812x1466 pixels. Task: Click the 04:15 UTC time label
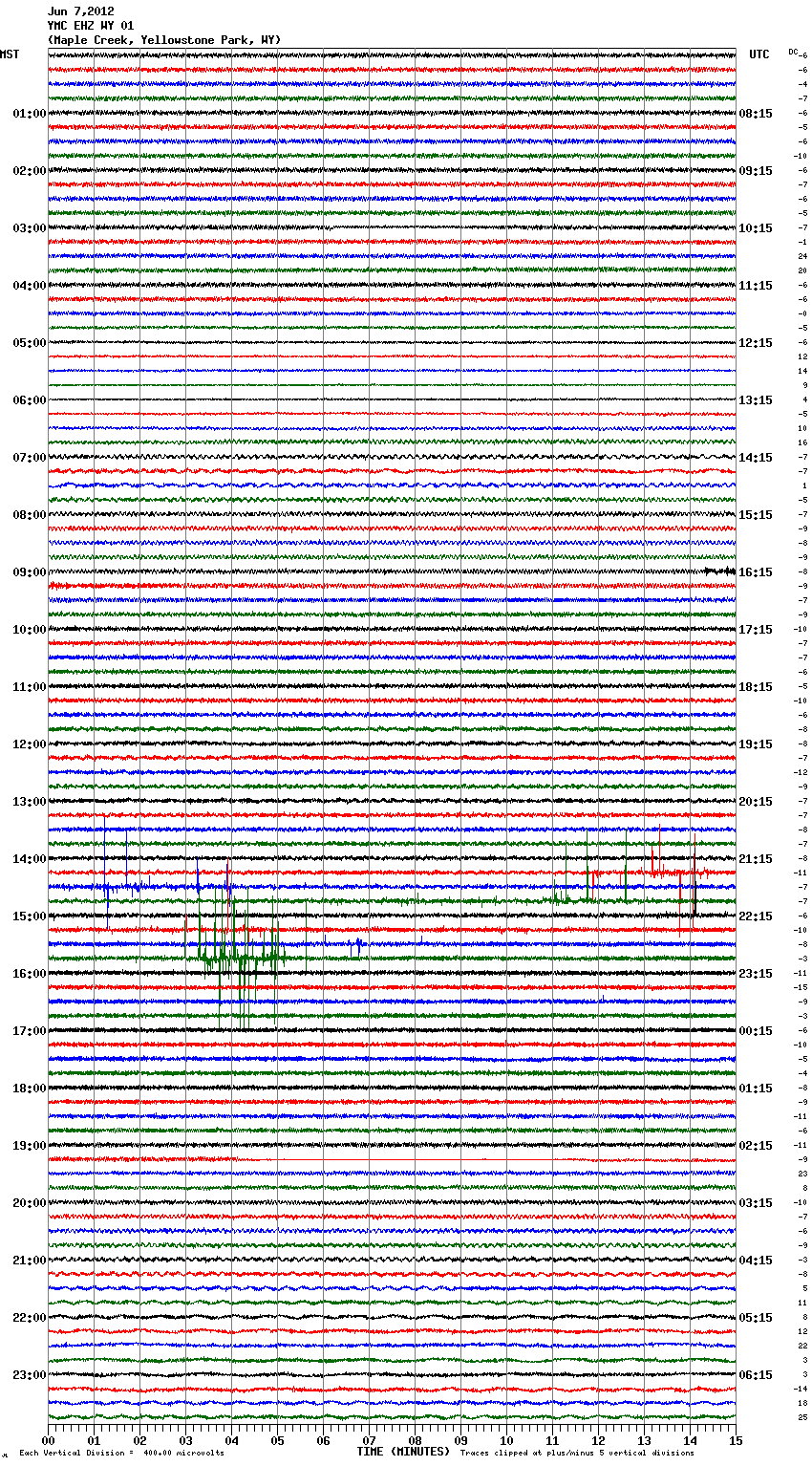point(756,1261)
